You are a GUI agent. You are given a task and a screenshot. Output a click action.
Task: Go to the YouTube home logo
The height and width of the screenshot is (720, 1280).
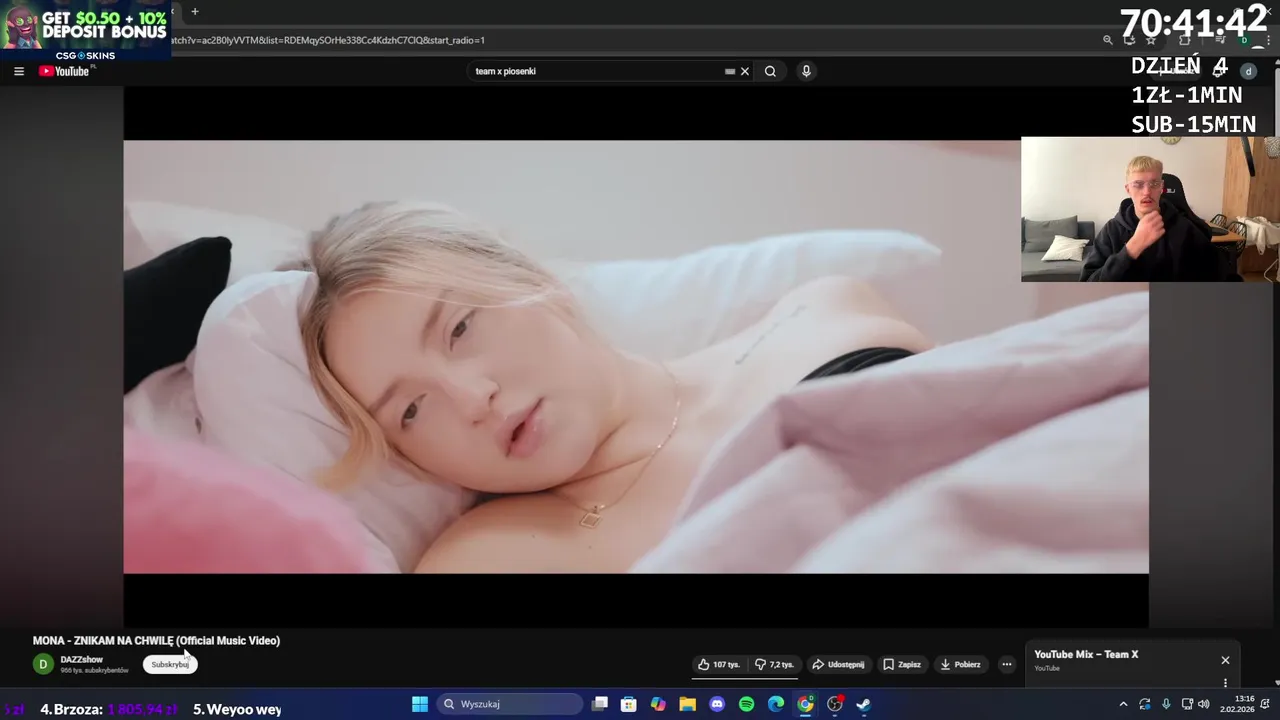click(x=65, y=71)
